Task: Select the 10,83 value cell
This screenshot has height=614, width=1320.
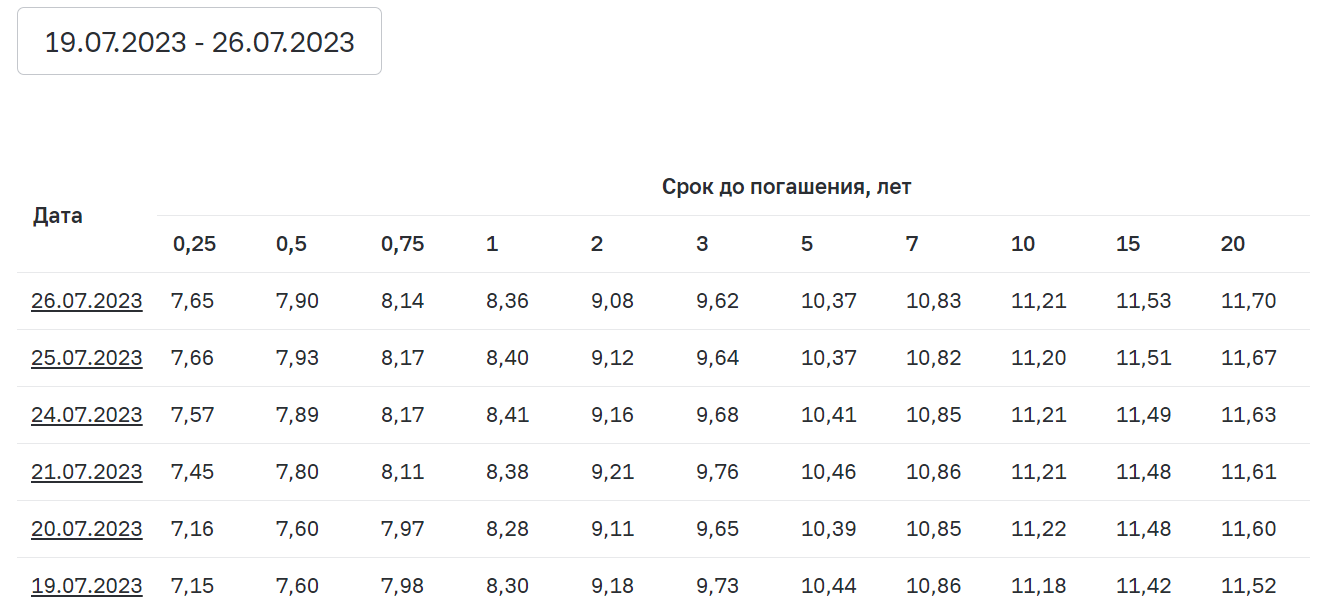Action: pyautogui.click(x=933, y=301)
